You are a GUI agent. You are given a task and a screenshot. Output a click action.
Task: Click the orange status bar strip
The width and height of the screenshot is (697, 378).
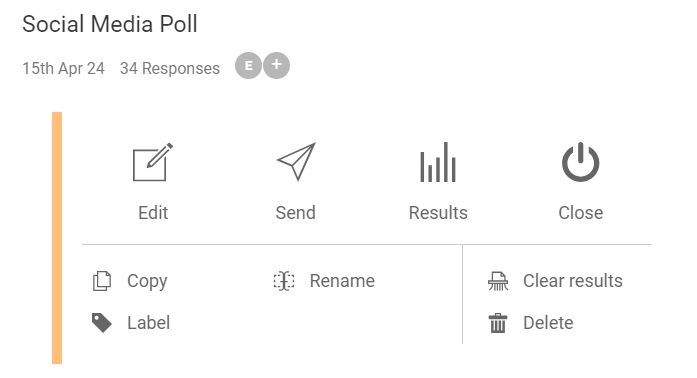click(x=57, y=238)
